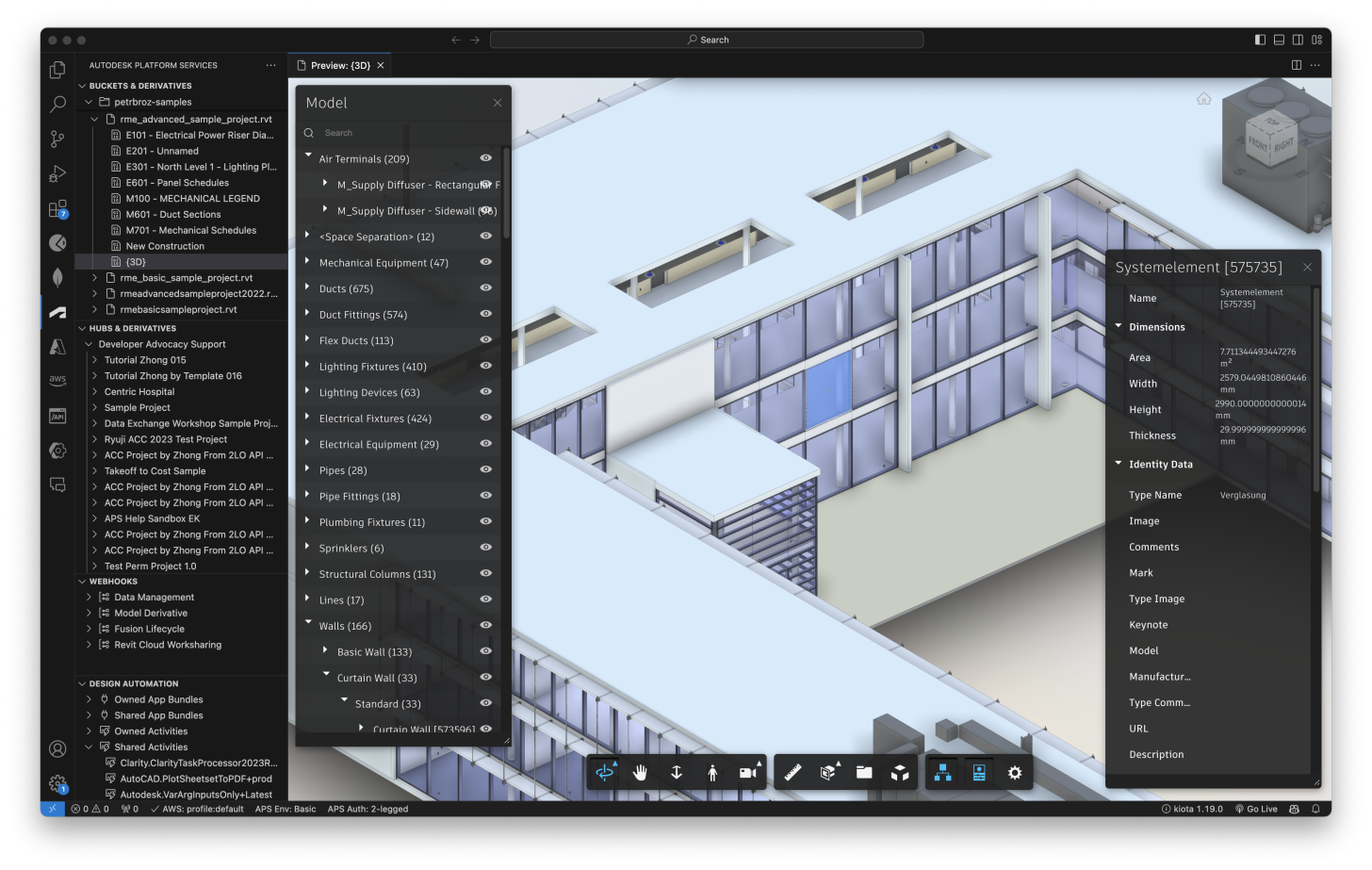Toggle visibility of Pipes (28)
The image size is (1372, 870).
click(486, 469)
